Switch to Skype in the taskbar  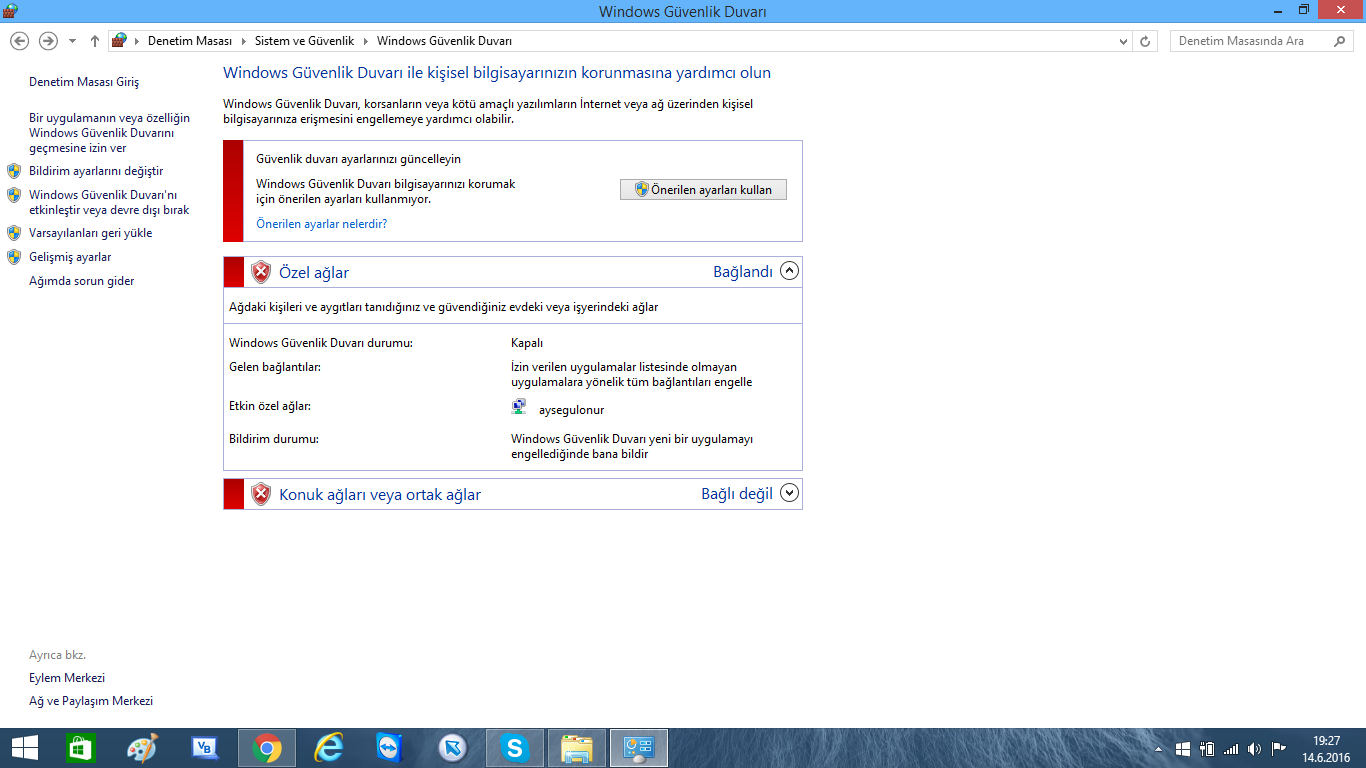pyautogui.click(x=515, y=748)
